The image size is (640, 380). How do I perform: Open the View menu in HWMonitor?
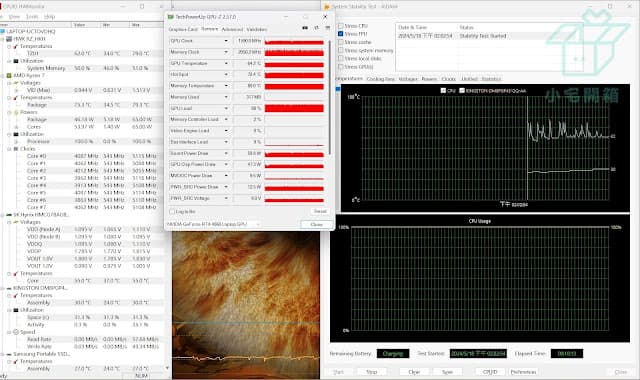14,17
